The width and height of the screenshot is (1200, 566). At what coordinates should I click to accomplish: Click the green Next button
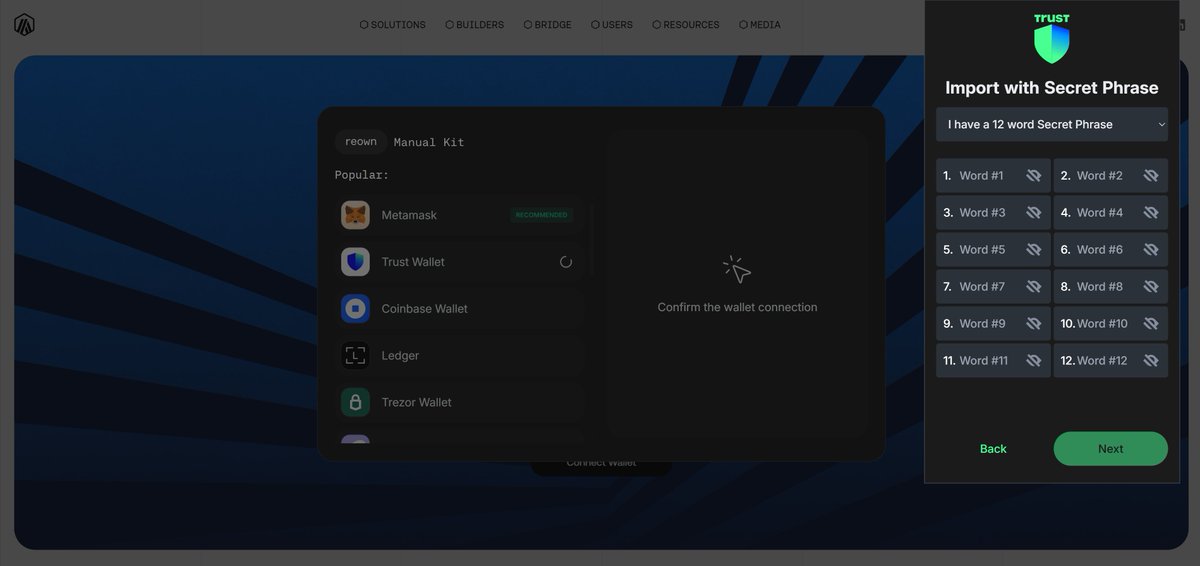(x=1110, y=449)
